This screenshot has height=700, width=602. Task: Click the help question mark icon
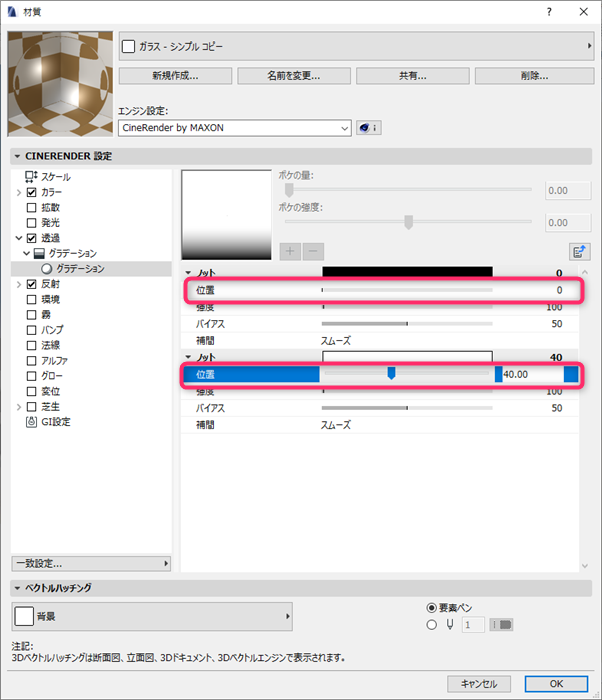pos(549,12)
